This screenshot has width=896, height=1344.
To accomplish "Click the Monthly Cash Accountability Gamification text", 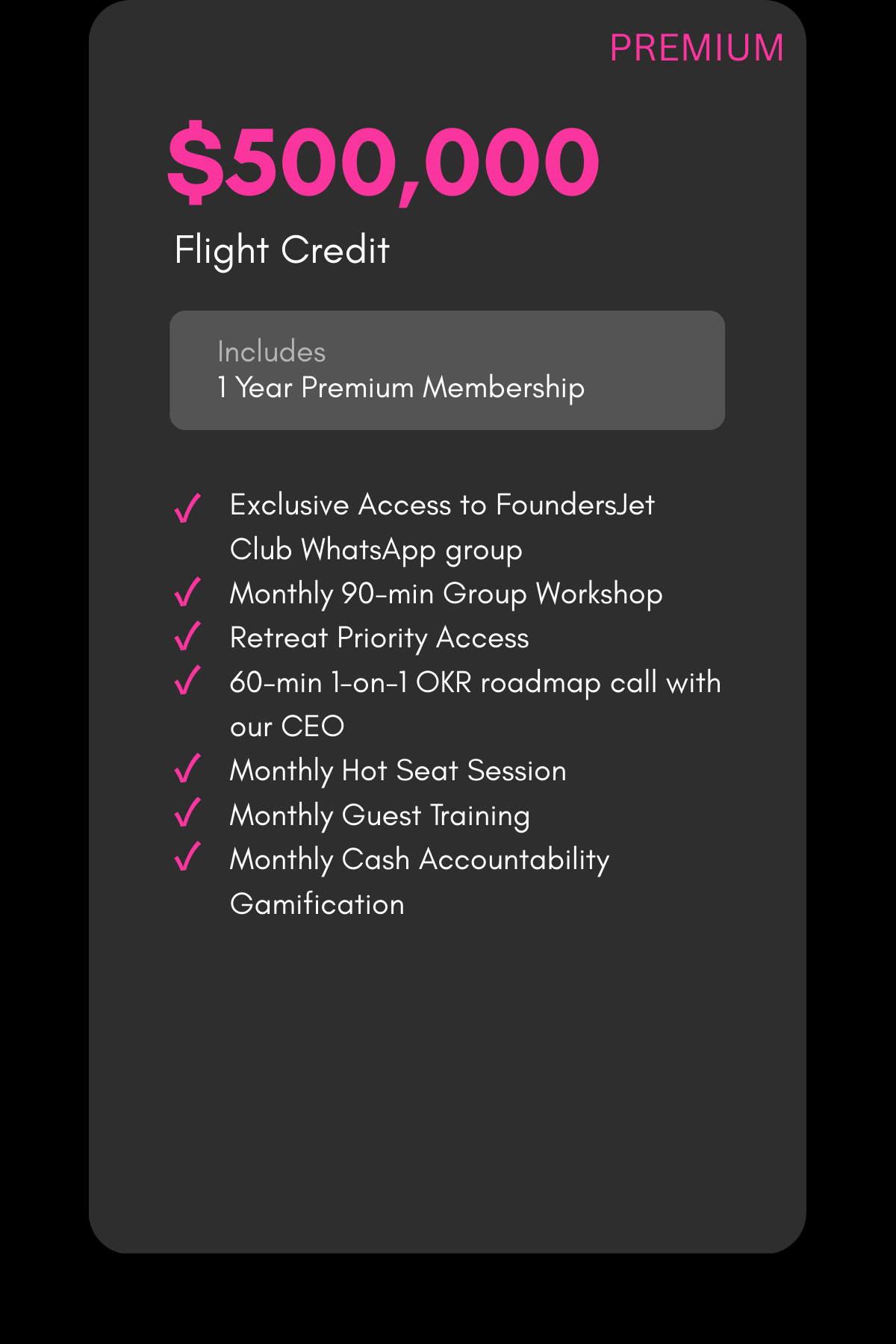I will [x=420, y=882].
